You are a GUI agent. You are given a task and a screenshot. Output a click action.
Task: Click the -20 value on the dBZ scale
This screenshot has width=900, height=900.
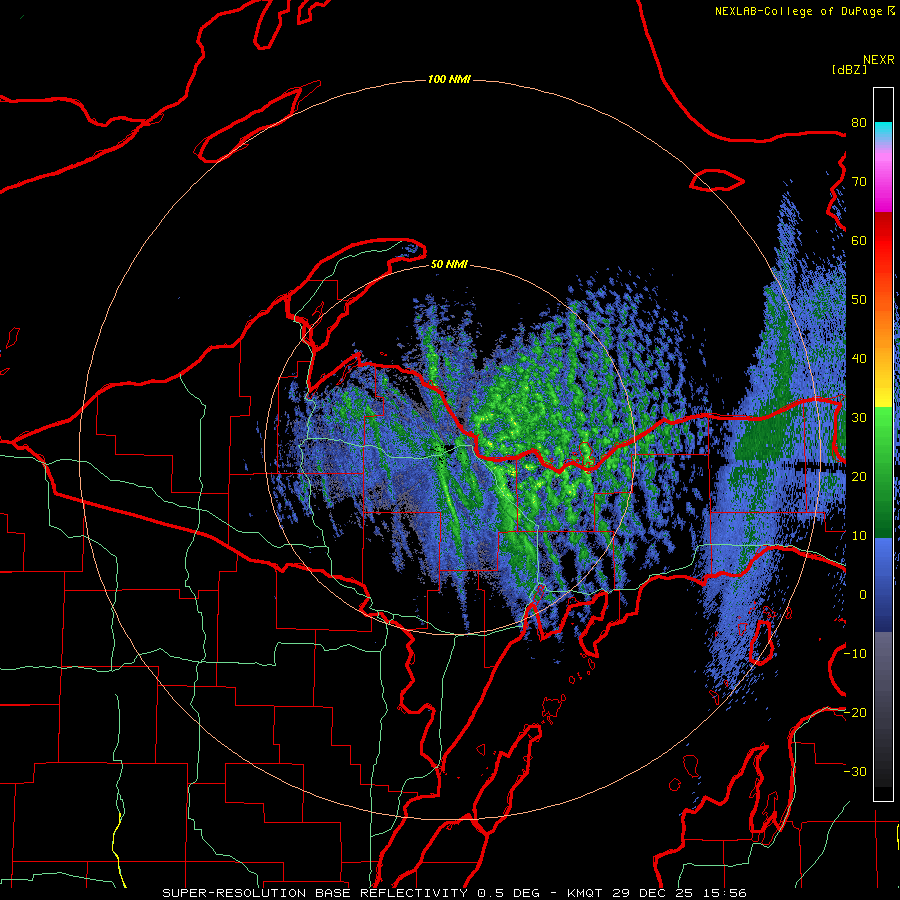[855, 712]
